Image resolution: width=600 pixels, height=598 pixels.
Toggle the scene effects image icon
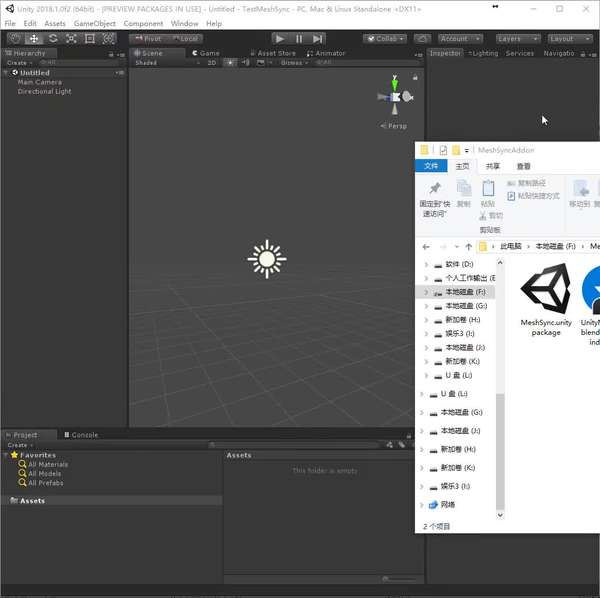pyautogui.click(x=261, y=62)
